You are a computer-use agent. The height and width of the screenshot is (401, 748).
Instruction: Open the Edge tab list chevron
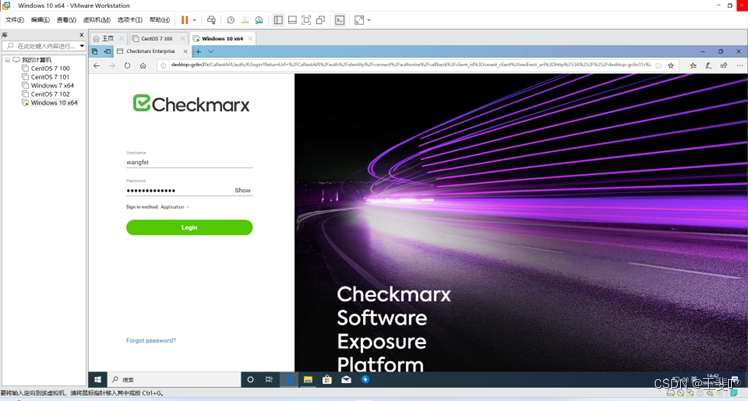[211, 51]
